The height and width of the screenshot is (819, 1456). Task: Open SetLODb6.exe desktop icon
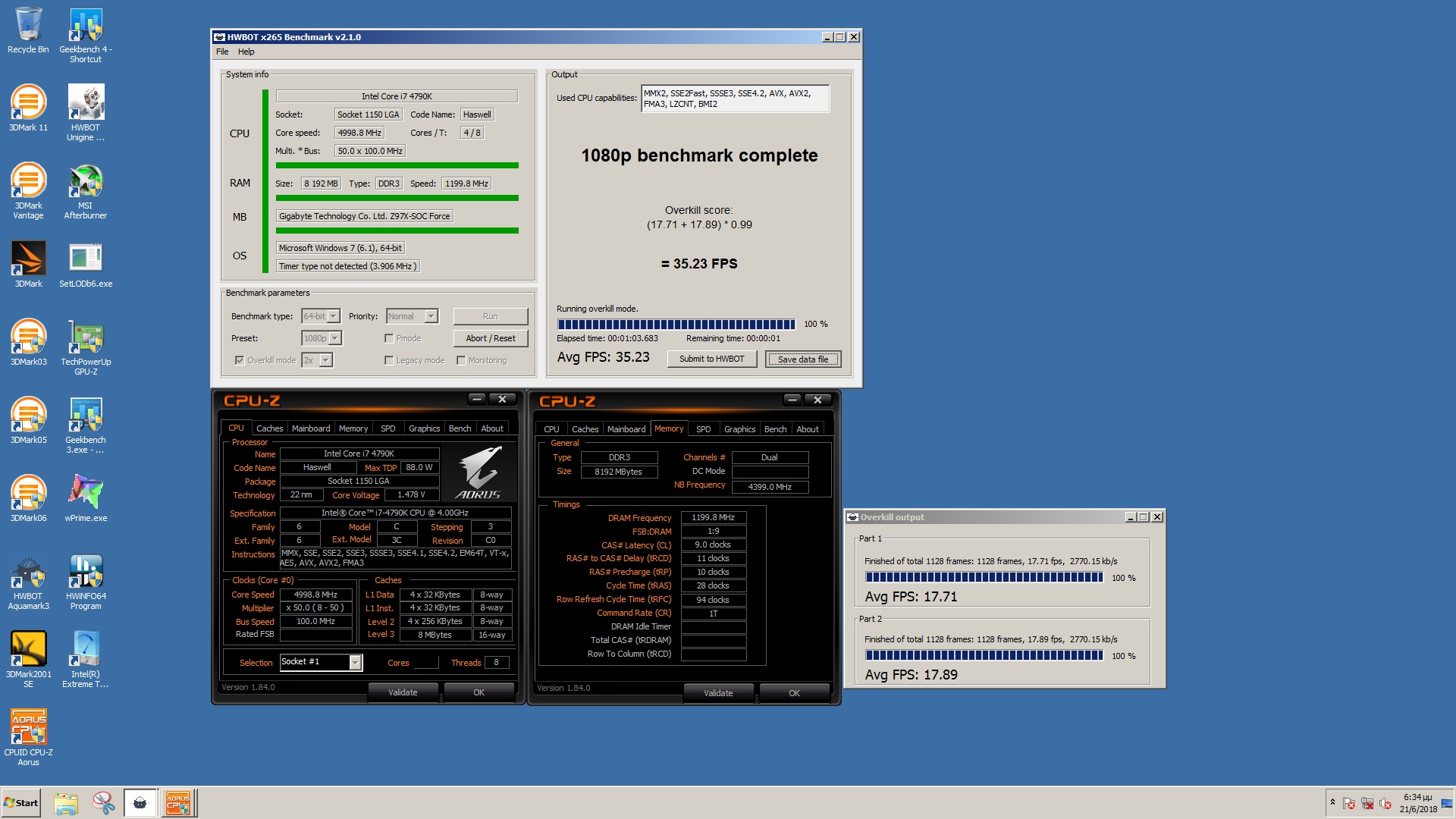pyautogui.click(x=86, y=264)
